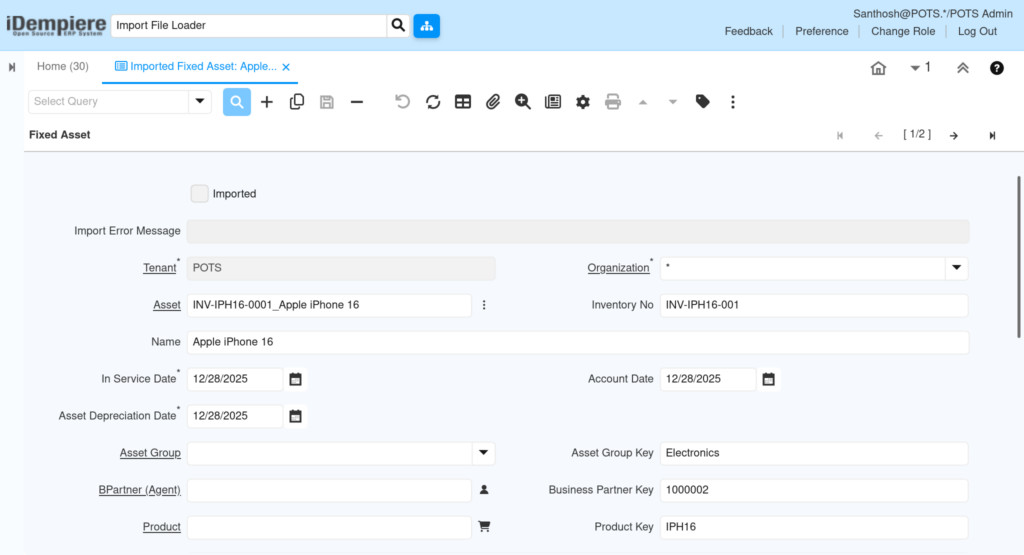This screenshot has width=1024, height=555.
Task: Click the Save disk icon
Action: point(327,102)
